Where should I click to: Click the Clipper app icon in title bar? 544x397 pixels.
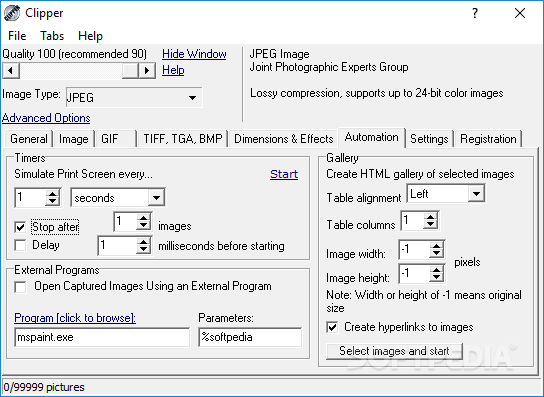pyautogui.click(x=11, y=13)
